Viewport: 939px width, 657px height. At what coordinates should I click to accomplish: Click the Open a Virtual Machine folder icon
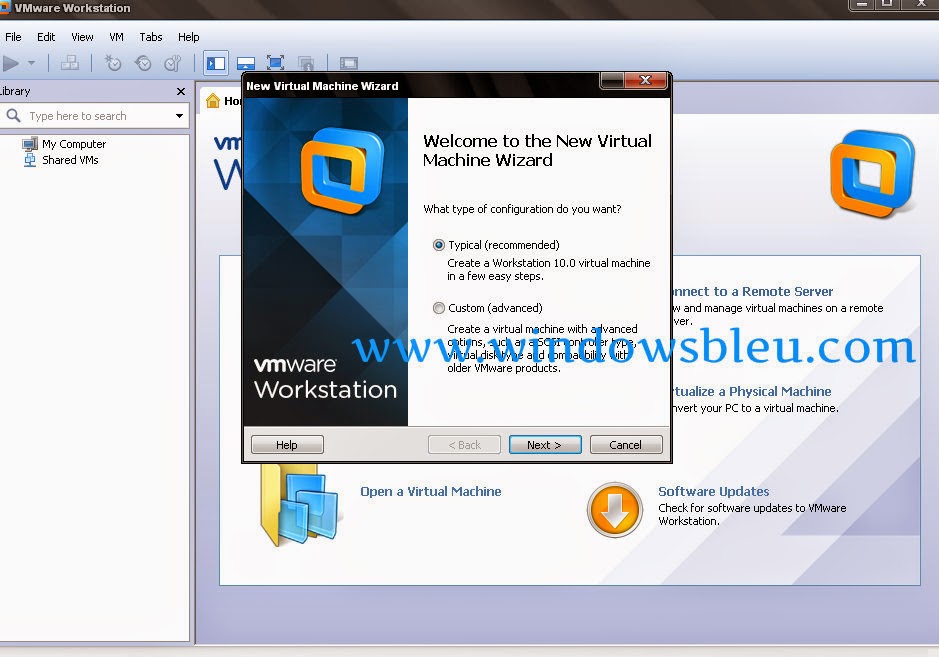coord(301,506)
